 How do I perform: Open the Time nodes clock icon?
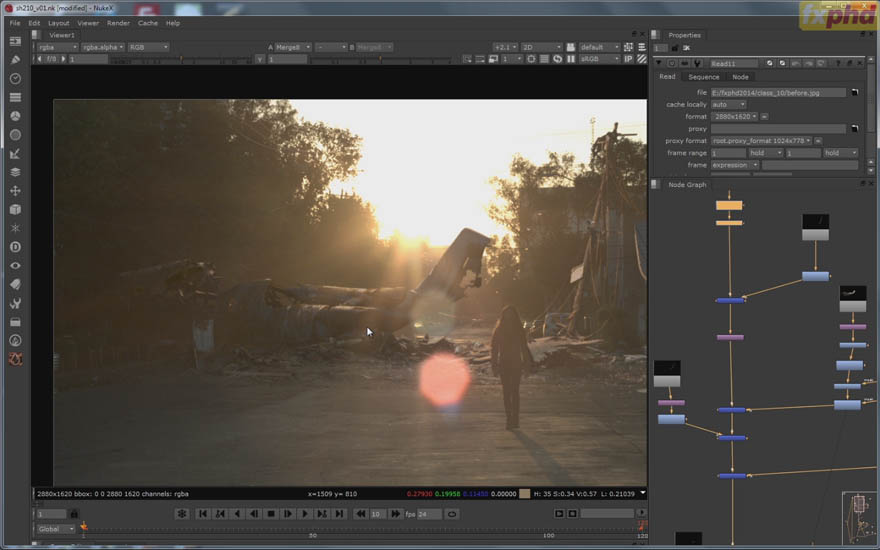(x=15, y=79)
